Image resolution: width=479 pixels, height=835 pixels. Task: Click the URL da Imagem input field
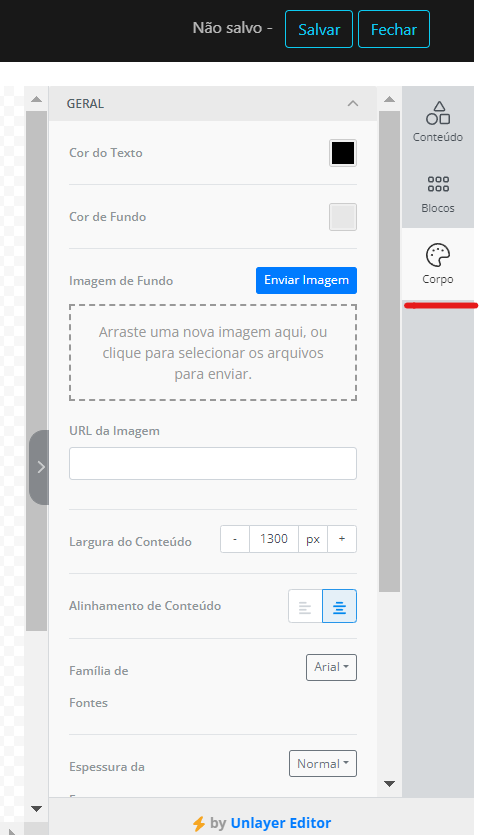pyautogui.click(x=213, y=463)
